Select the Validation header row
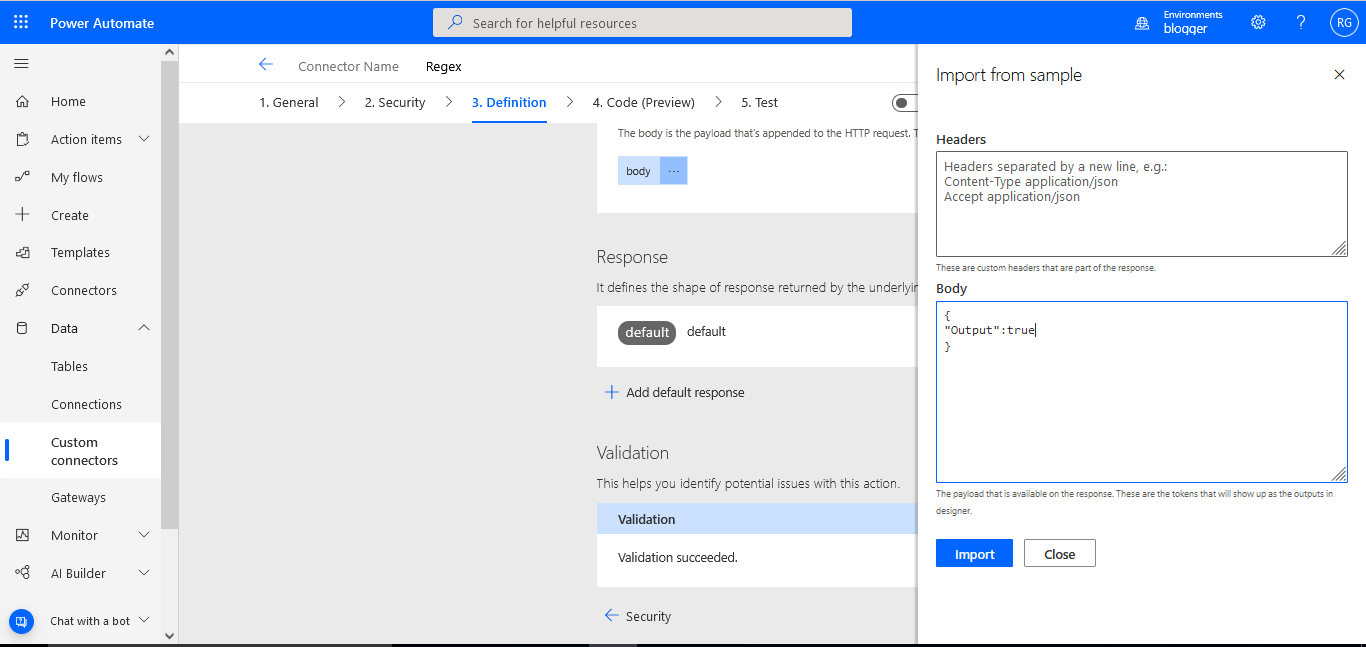1366x647 pixels. [756, 519]
